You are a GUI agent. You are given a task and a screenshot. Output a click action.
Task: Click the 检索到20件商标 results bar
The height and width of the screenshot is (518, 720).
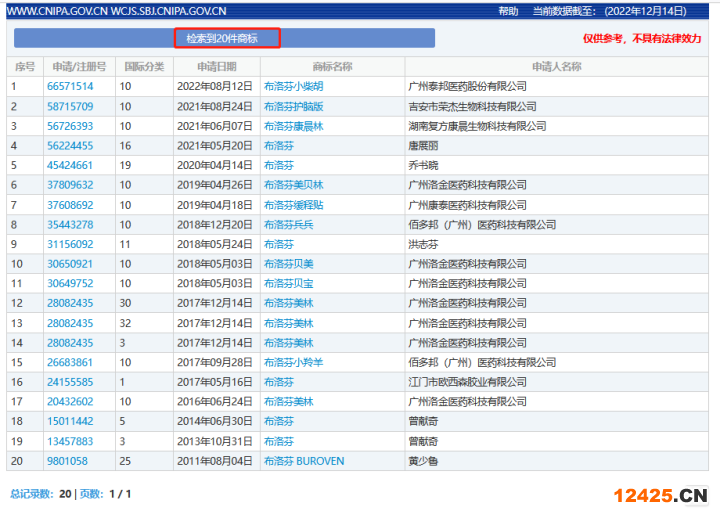[226, 39]
